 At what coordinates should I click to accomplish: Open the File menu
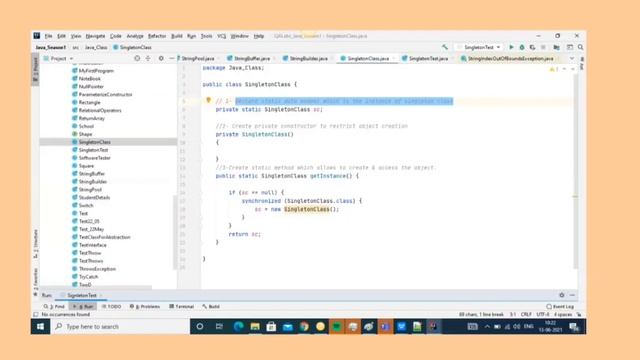coord(48,36)
